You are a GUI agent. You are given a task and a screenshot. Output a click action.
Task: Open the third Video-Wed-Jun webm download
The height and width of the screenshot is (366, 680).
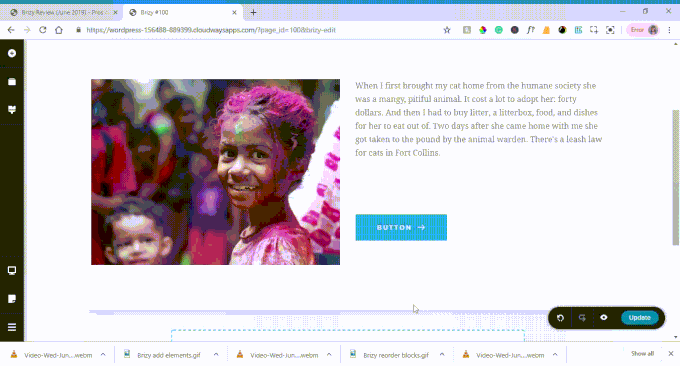pos(504,355)
